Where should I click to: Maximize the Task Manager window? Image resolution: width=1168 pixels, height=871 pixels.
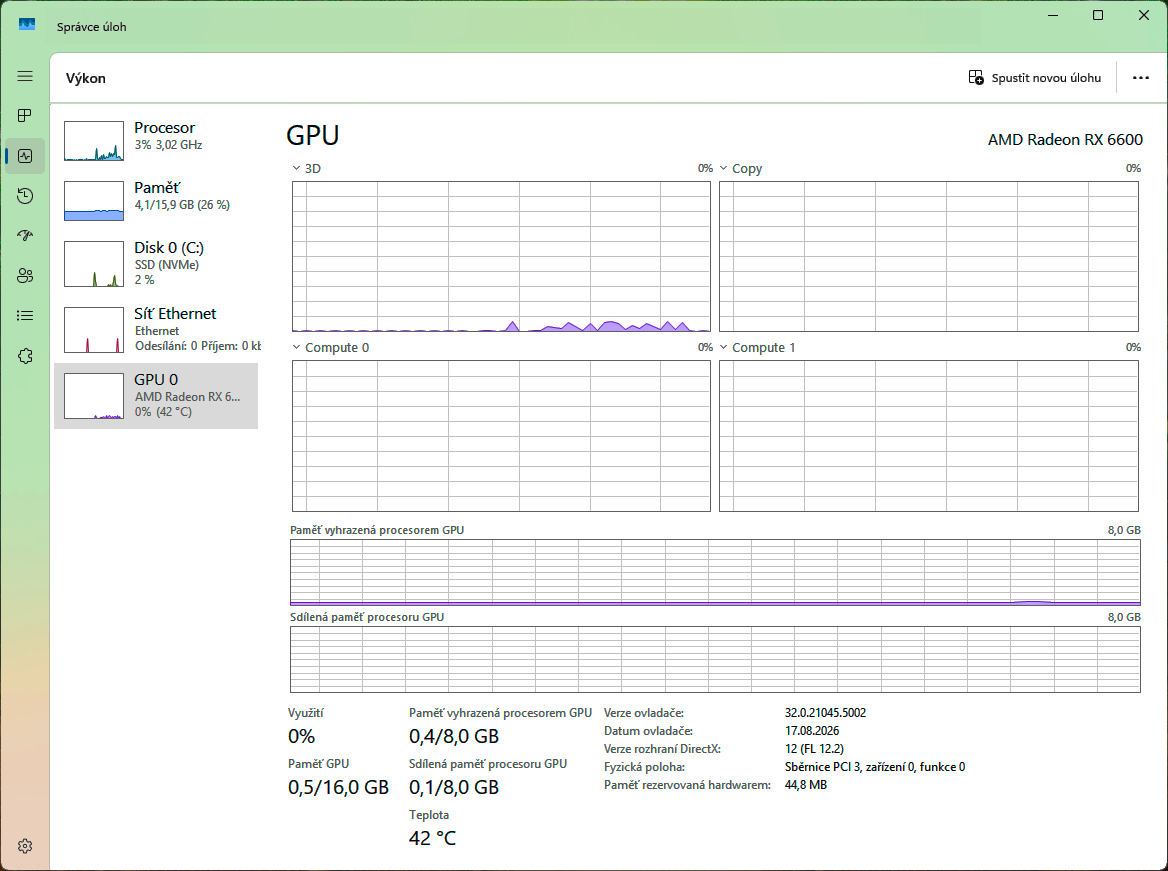coord(1097,15)
